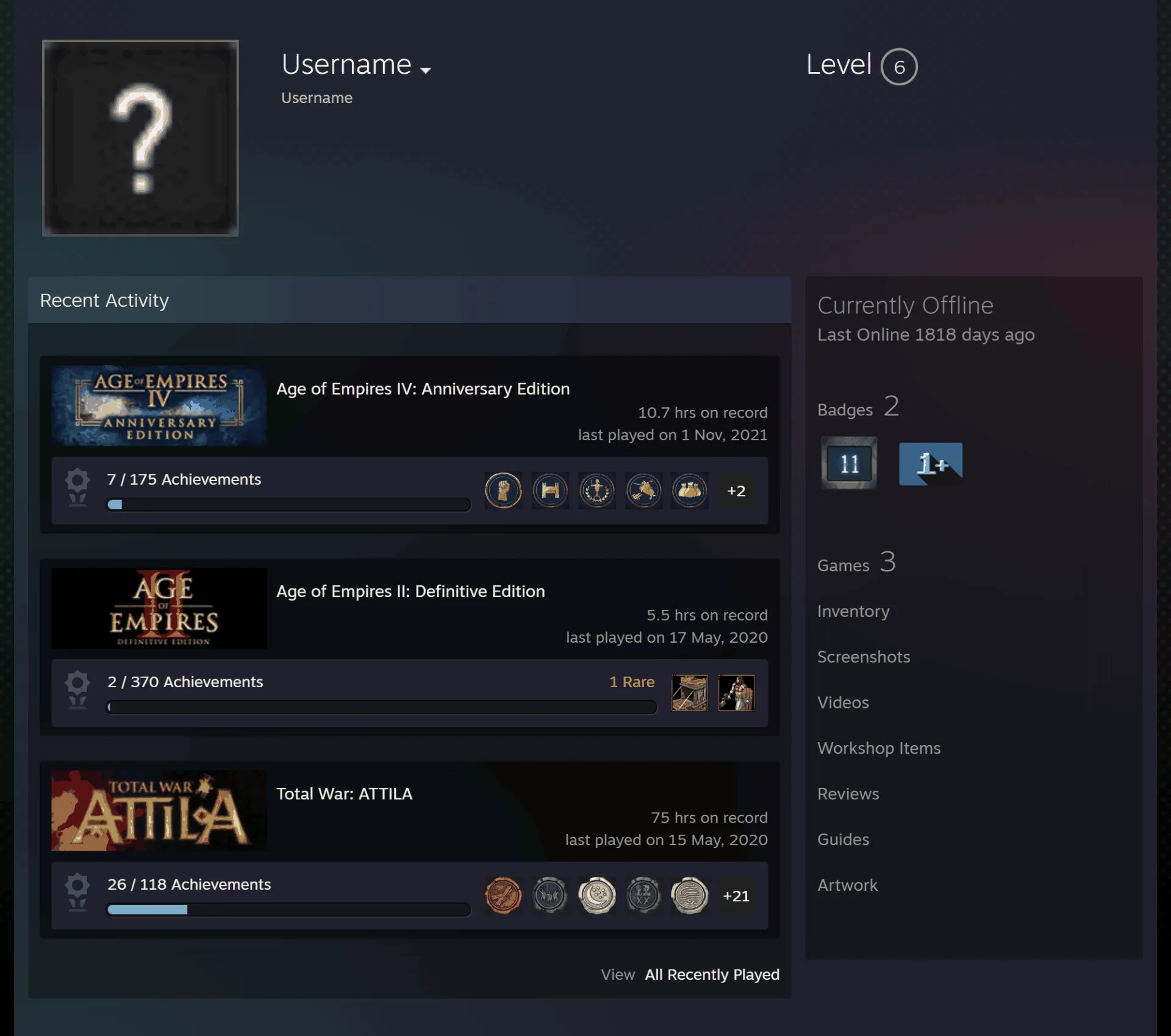
Task: Click the fist achievement icon for AoE IV
Action: pos(503,490)
